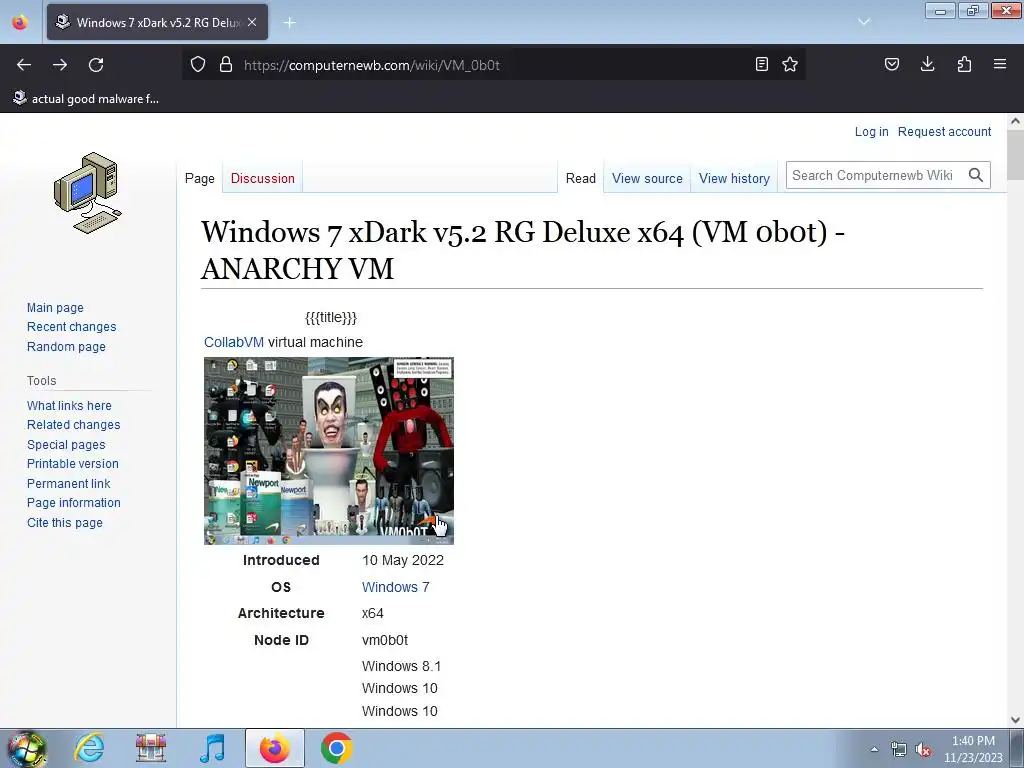
Task: Open the shop-stall icon on taskbar
Action: (x=151, y=748)
